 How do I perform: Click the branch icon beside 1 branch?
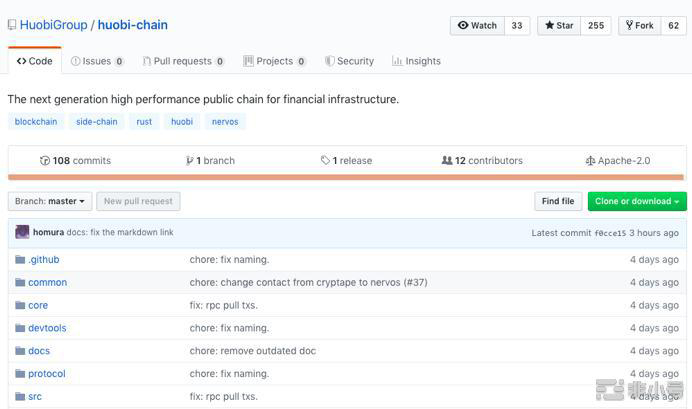tap(189, 161)
